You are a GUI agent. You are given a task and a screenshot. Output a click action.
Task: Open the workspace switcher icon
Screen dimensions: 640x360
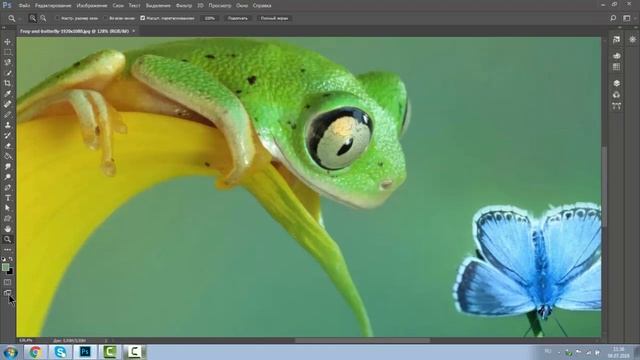[627, 18]
